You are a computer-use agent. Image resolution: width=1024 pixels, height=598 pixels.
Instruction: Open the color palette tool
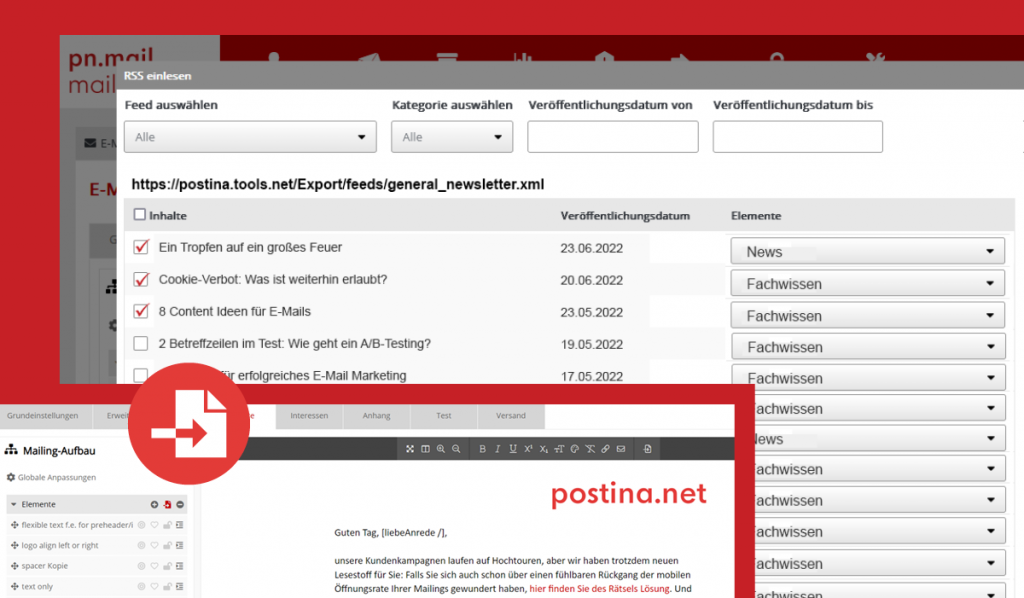pos(575,449)
